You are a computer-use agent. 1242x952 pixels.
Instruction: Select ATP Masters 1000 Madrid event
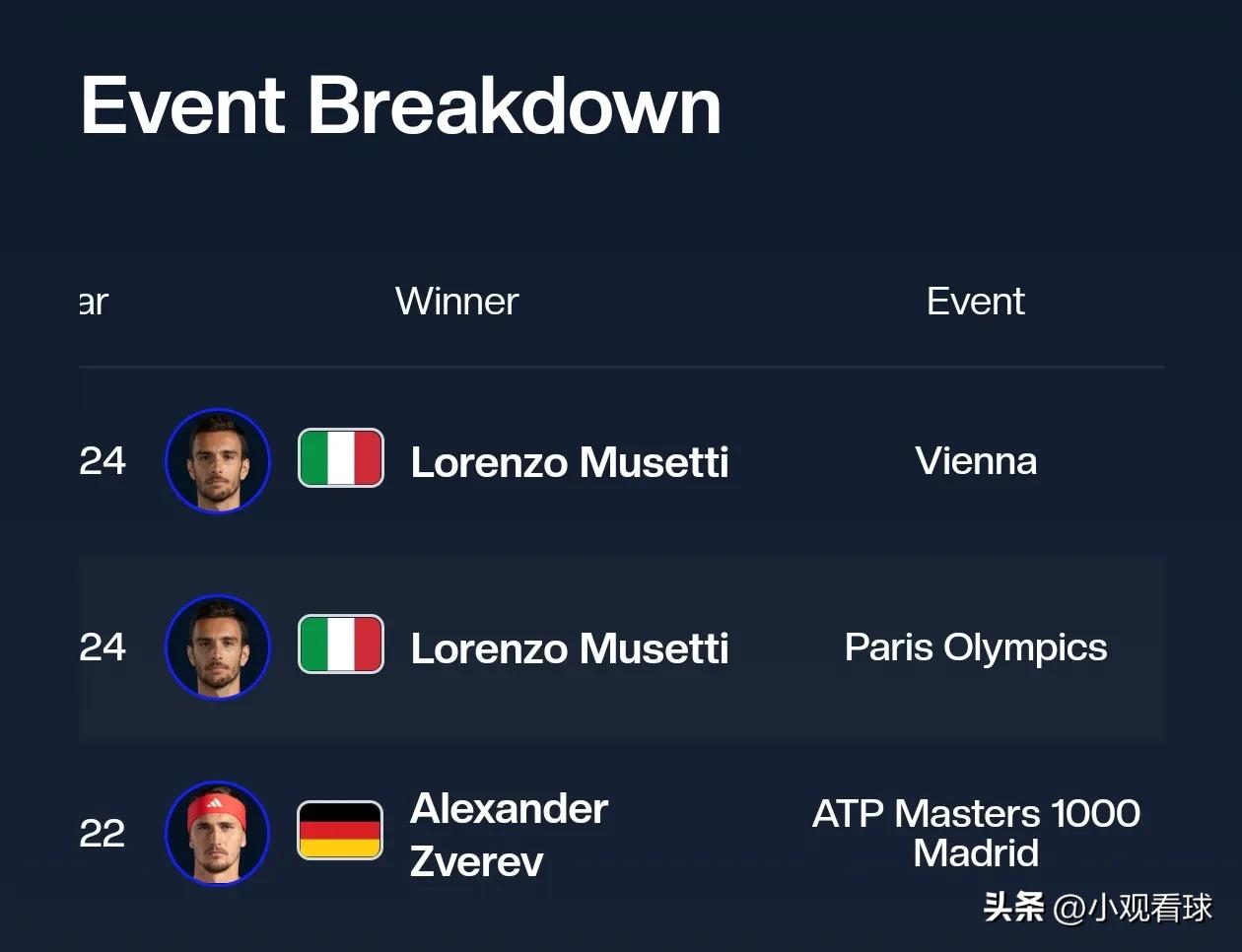[x=976, y=833]
